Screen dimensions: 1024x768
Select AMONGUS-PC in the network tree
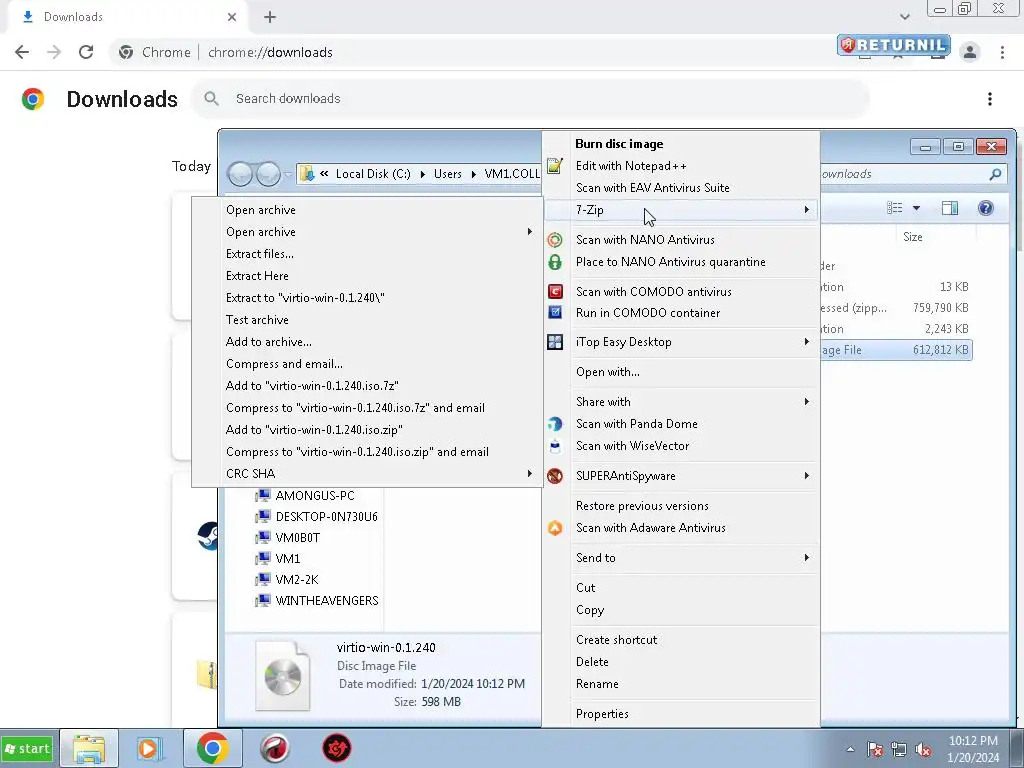pos(315,496)
